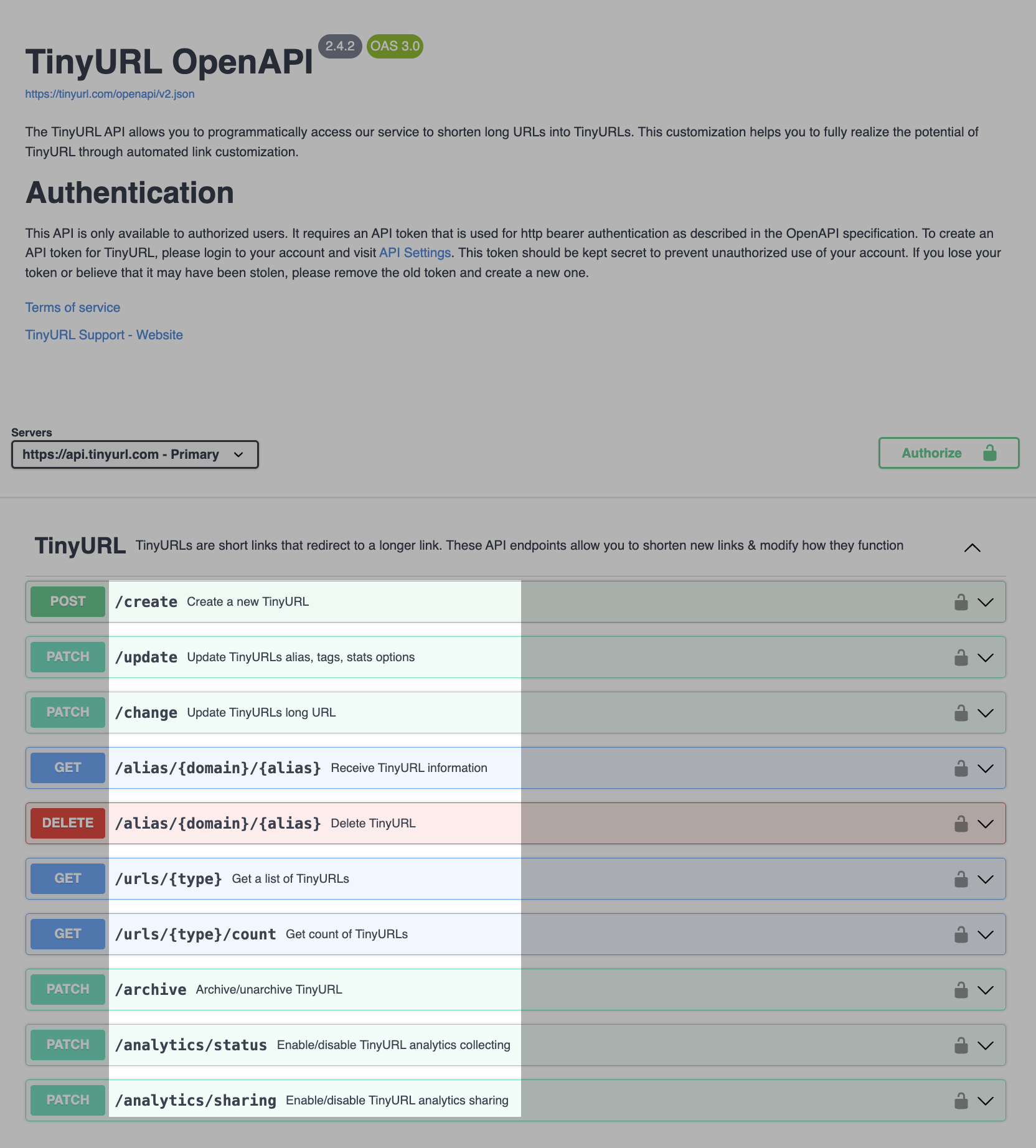The width and height of the screenshot is (1036, 1148).
Task: Click lock icon on DELETE /alias row
Action: pos(961,824)
